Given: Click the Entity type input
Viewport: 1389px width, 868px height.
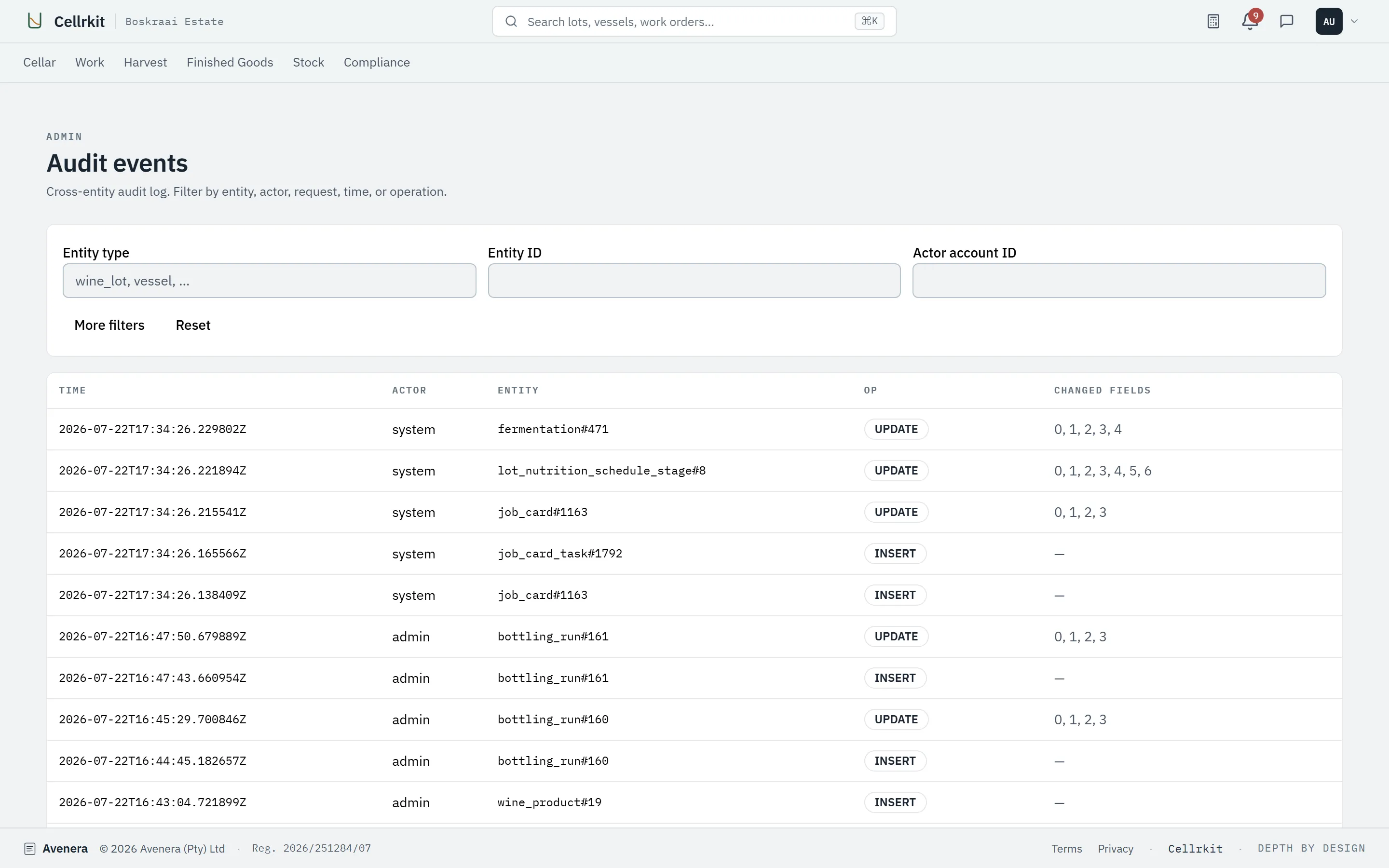Looking at the screenshot, I should 269,281.
